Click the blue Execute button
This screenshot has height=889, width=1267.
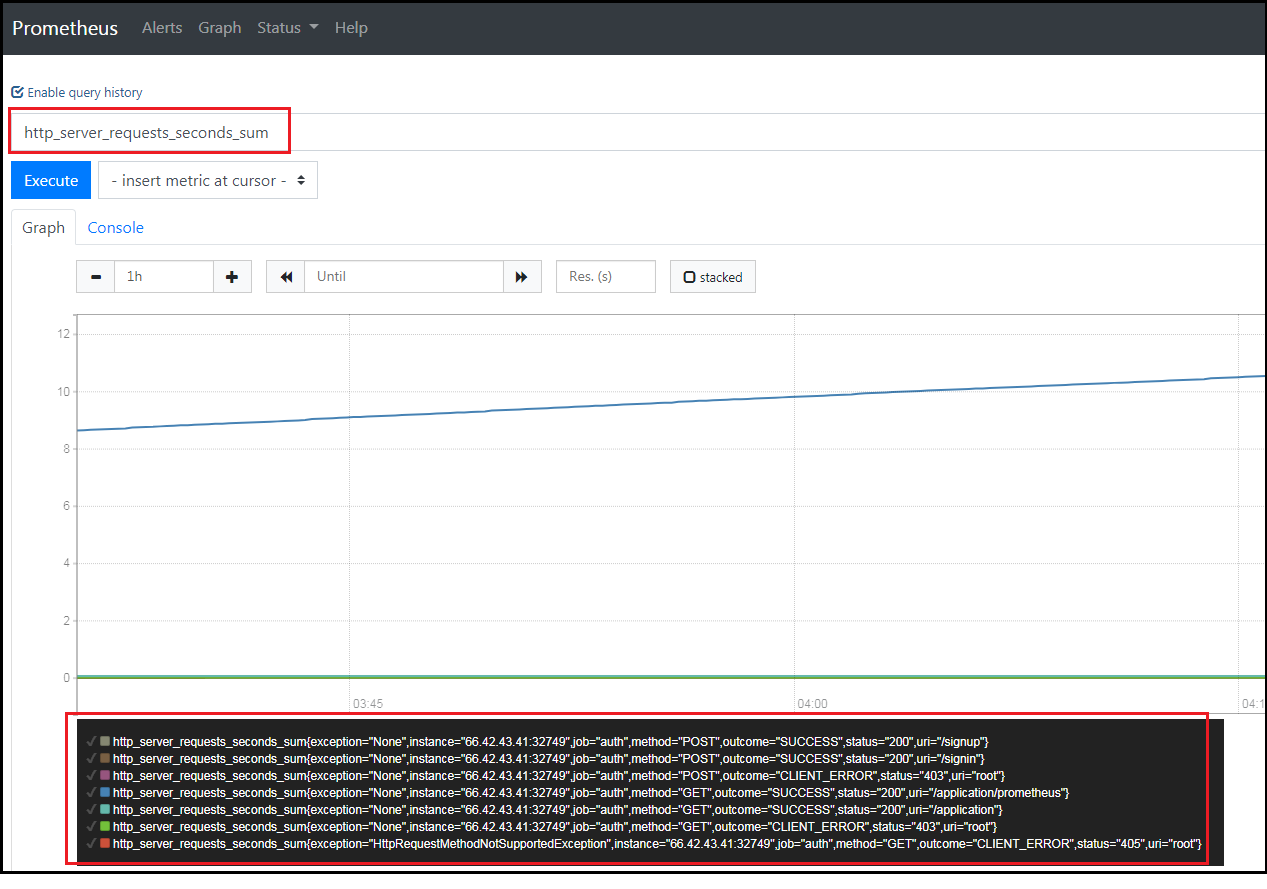coord(51,180)
